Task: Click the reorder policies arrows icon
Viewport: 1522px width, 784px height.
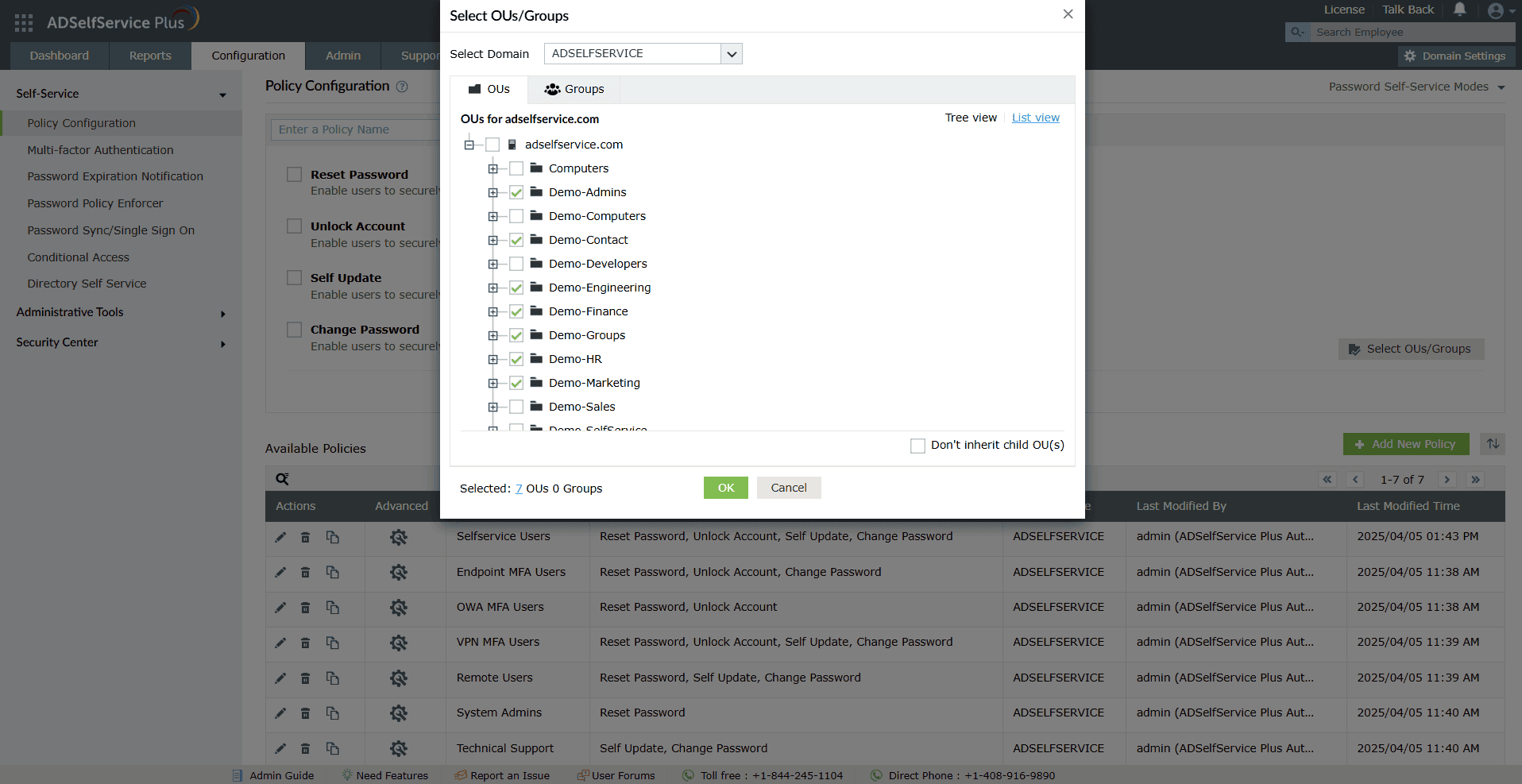Action: (1493, 444)
